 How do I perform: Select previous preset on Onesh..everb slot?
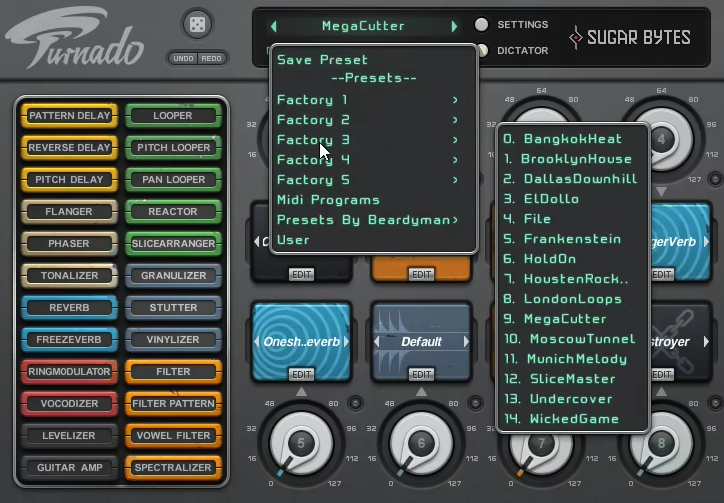(257, 342)
